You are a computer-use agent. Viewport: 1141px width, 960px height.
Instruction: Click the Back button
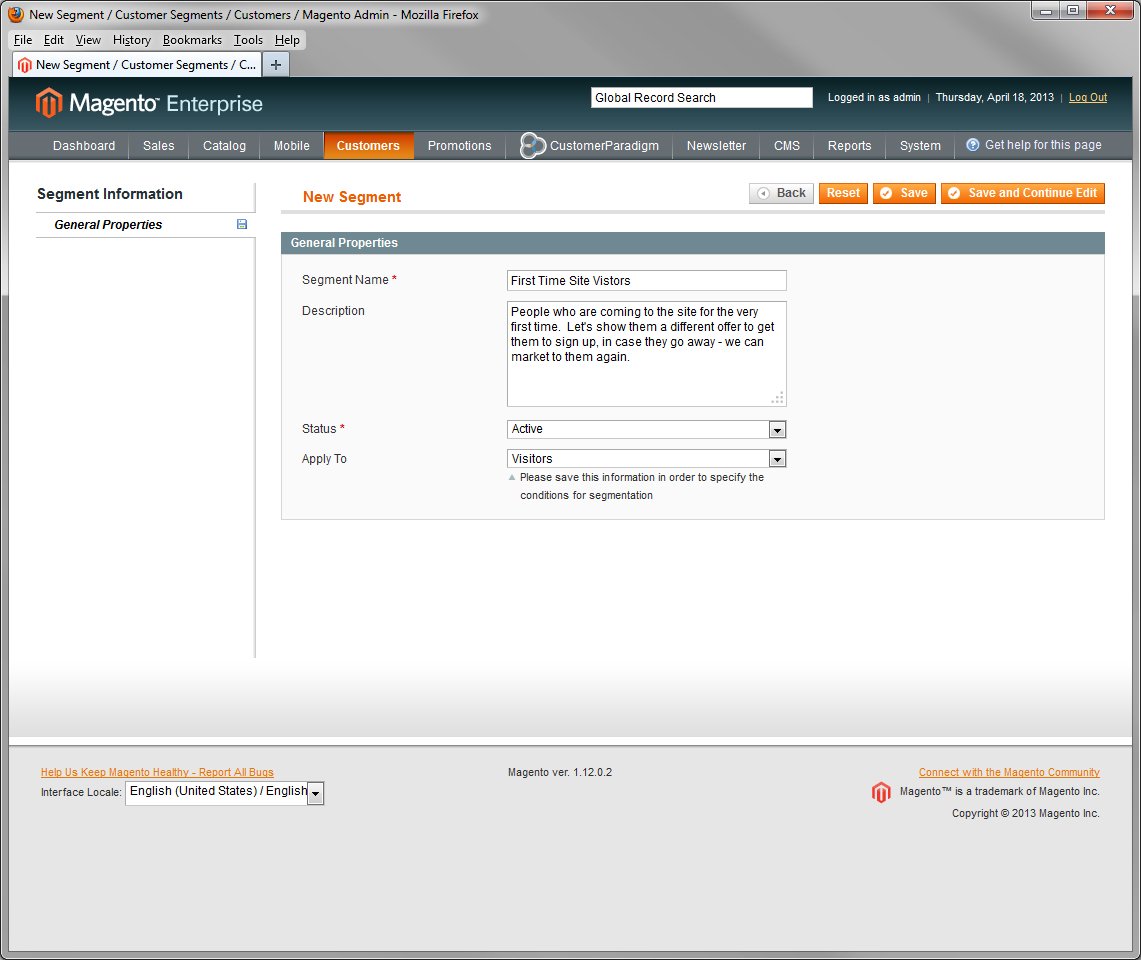[x=782, y=193]
